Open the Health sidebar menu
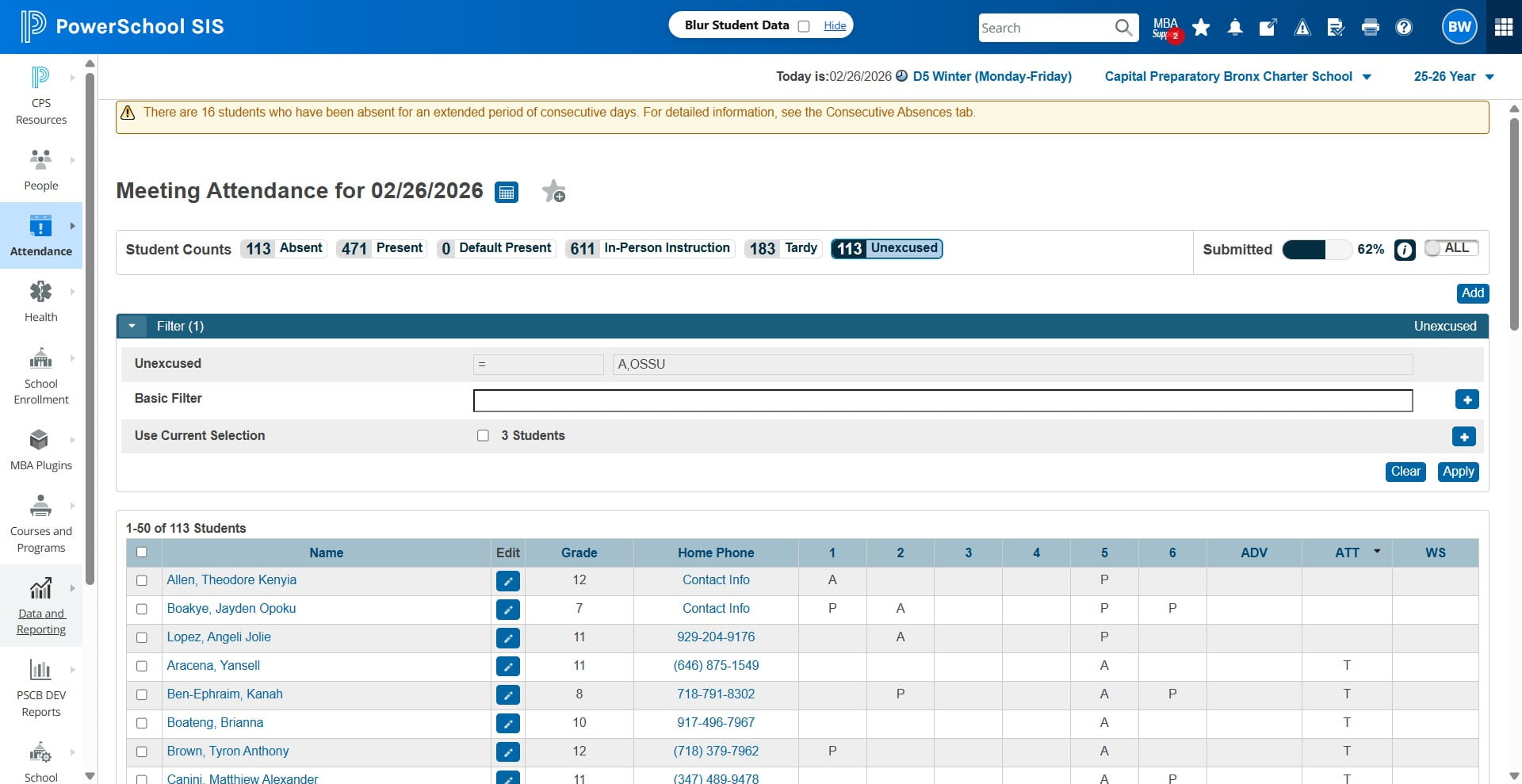1522x784 pixels. click(41, 301)
